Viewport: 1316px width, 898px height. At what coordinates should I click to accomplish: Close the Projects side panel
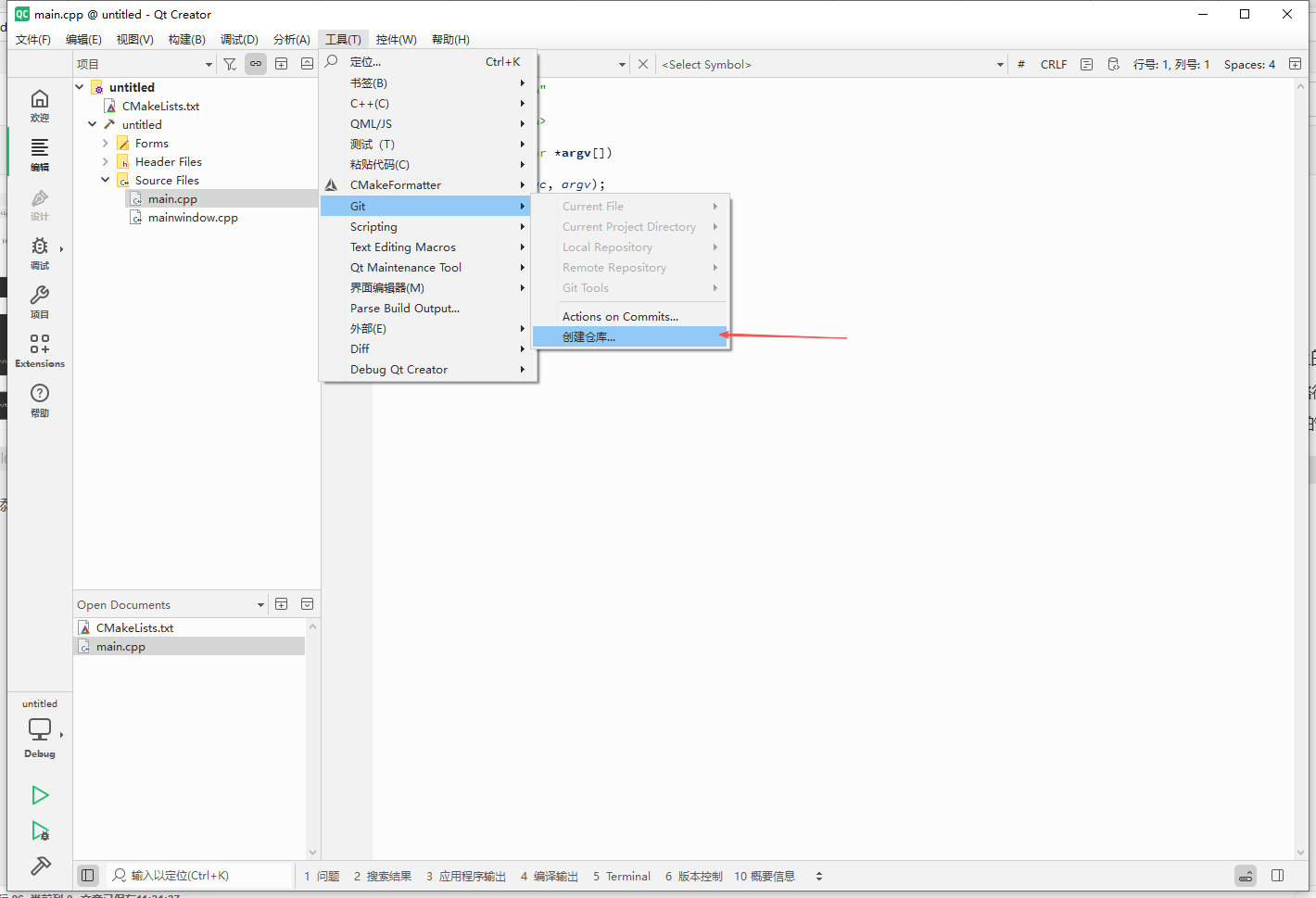pyautogui.click(x=307, y=64)
